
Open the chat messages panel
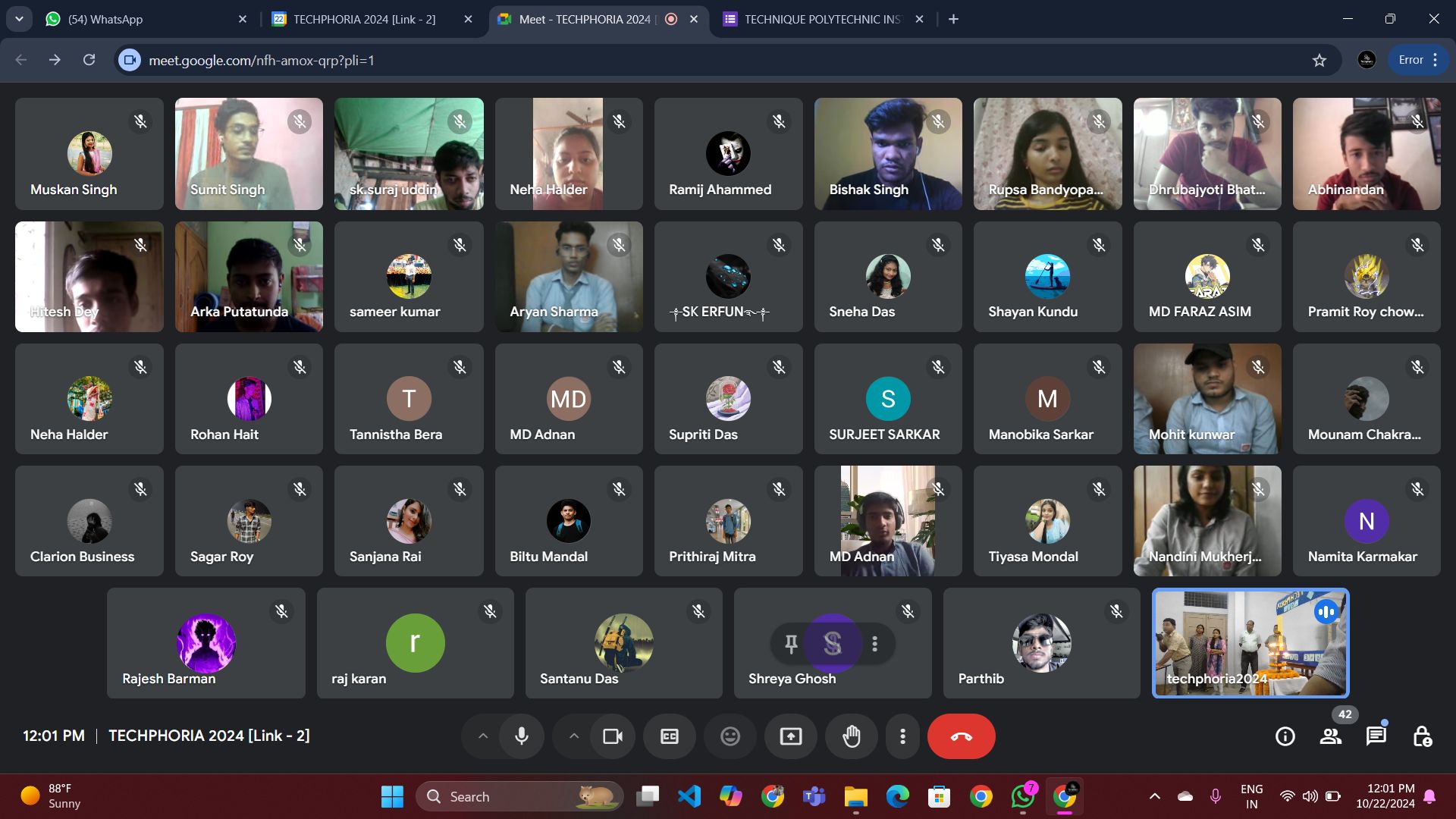tap(1376, 736)
